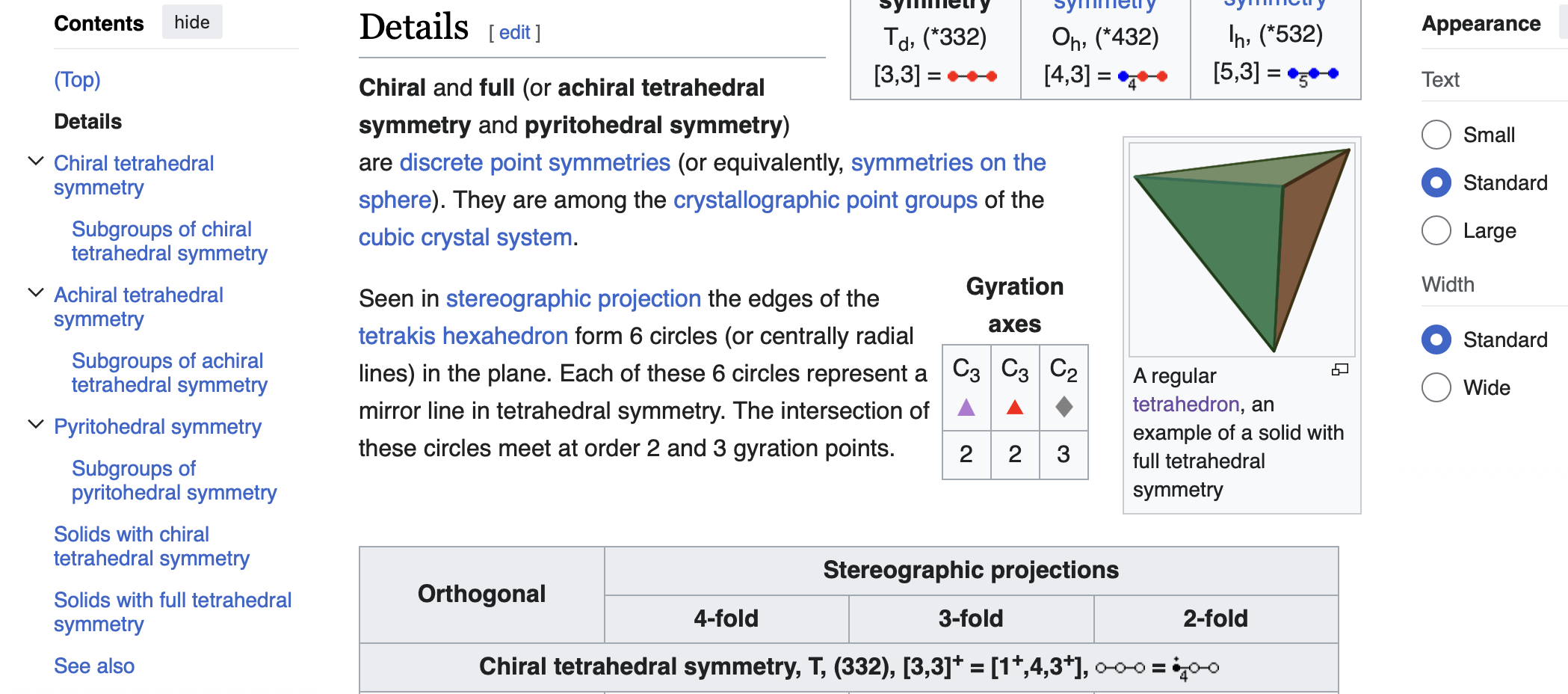Viewport: 1568px width, 694px height.
Task: Click the gray diamond C2 gyration symbol
Action: point(1064,407)
